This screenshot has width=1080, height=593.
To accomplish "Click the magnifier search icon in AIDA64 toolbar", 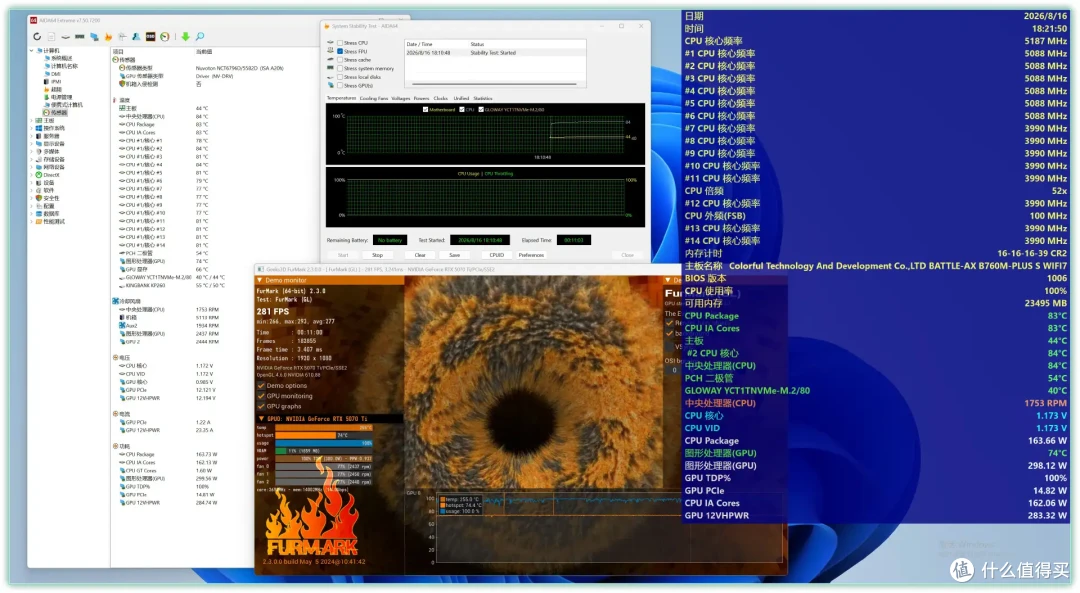I will point(200,37).
